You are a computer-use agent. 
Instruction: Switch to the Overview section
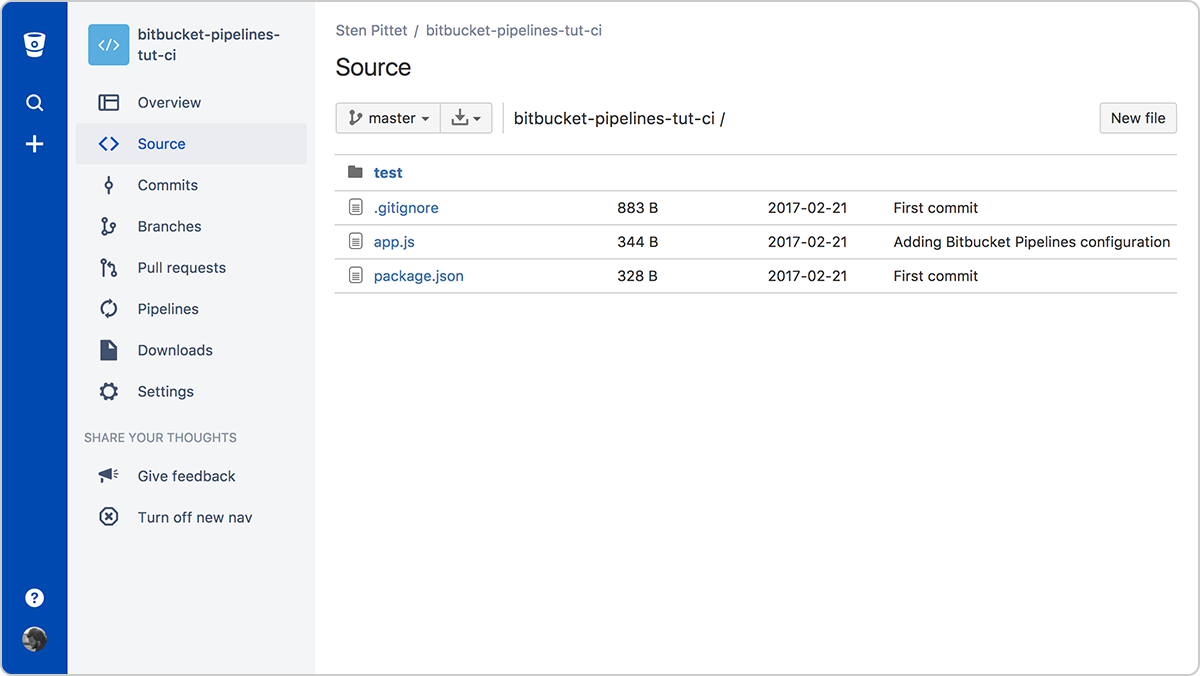click(170, 102)
